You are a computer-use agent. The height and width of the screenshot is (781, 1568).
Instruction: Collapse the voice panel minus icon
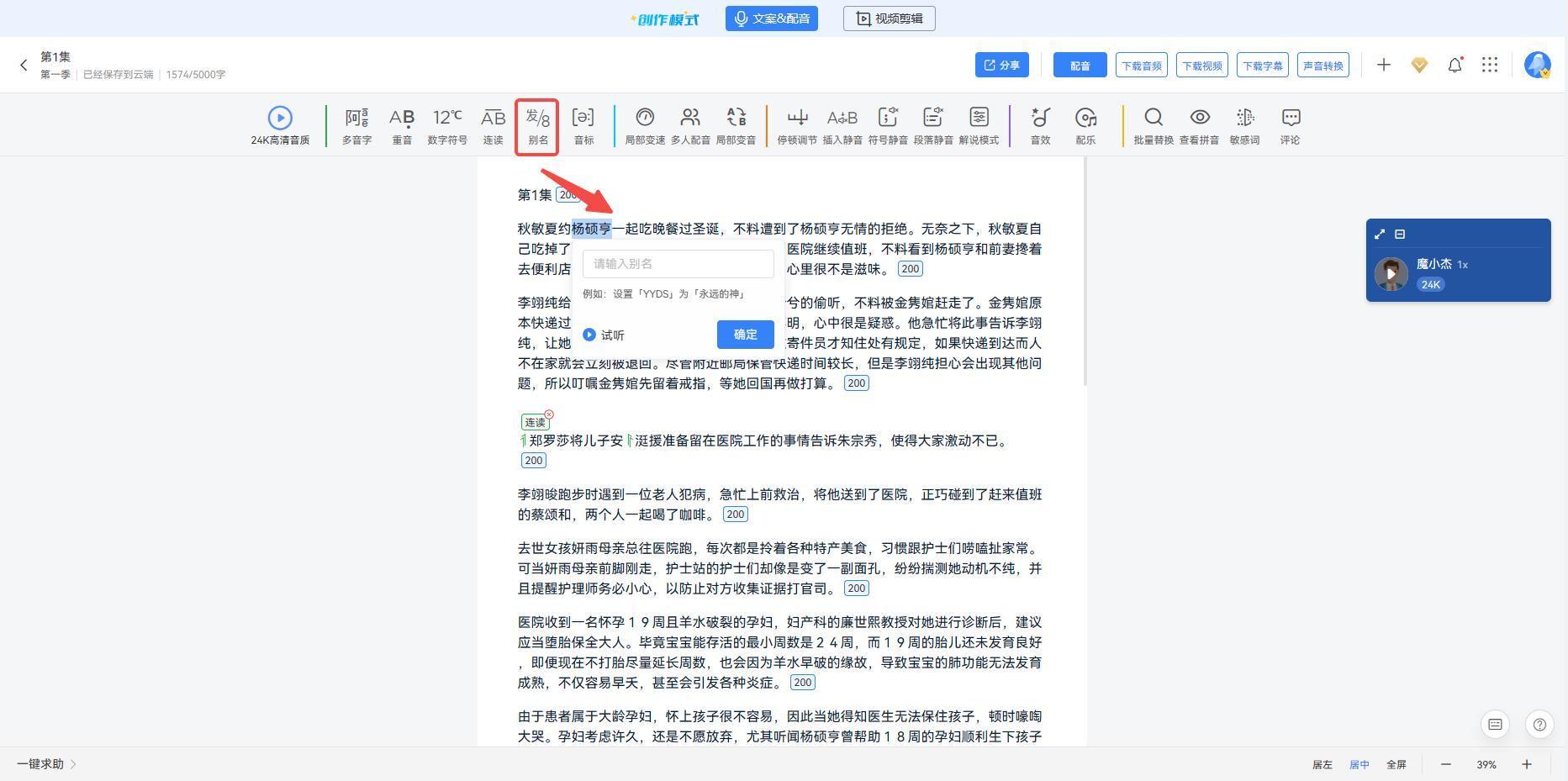click(x=1400, y=235)
